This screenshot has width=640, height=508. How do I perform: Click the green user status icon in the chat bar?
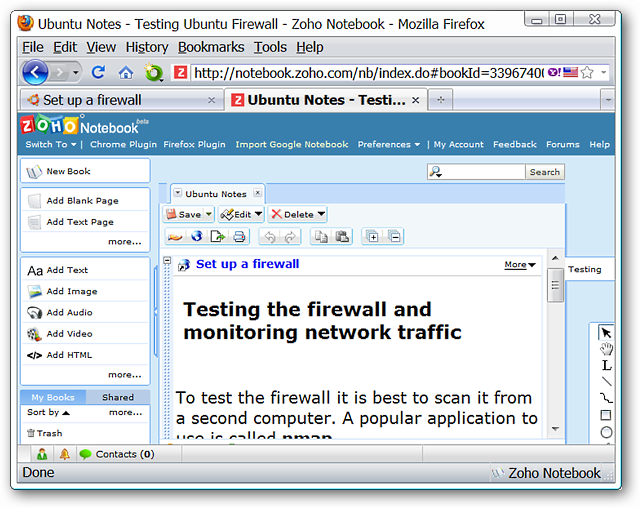pos(42,454)
